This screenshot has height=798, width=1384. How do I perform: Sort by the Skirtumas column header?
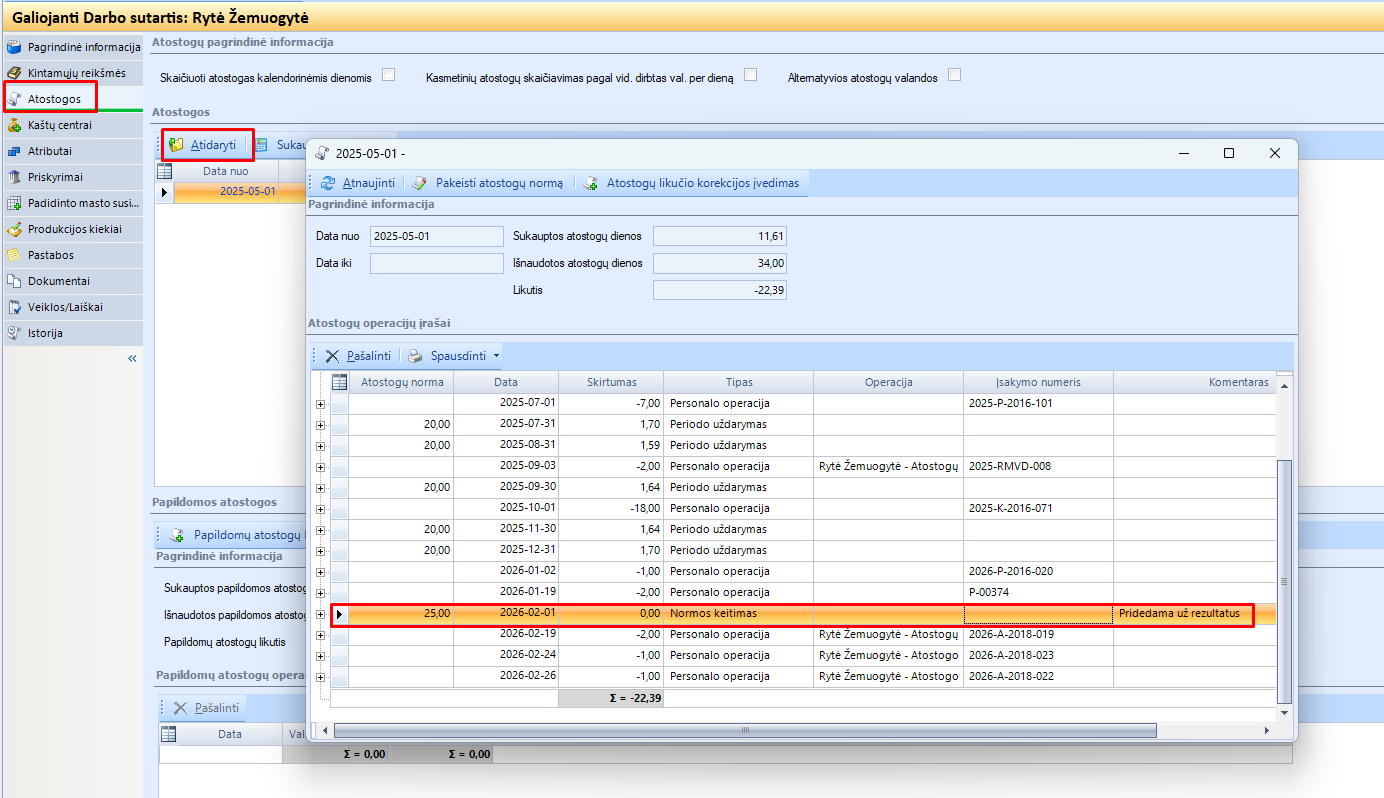coord(610,382)
